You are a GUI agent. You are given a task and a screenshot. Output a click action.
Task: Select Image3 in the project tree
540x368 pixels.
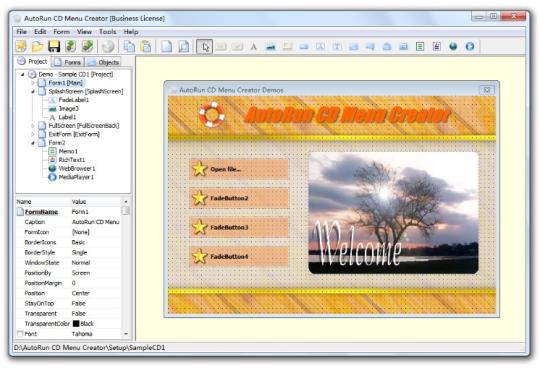(69, 108)
